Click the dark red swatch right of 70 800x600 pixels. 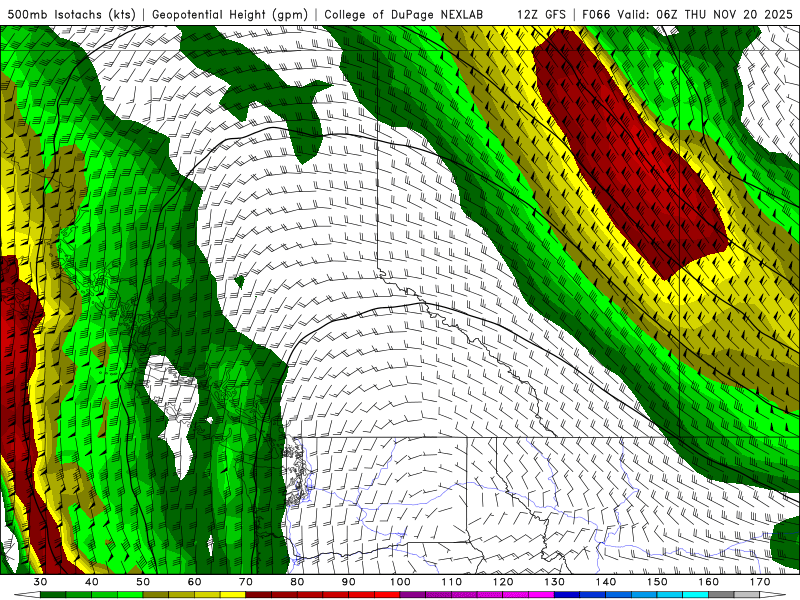[x=259, y=595]
